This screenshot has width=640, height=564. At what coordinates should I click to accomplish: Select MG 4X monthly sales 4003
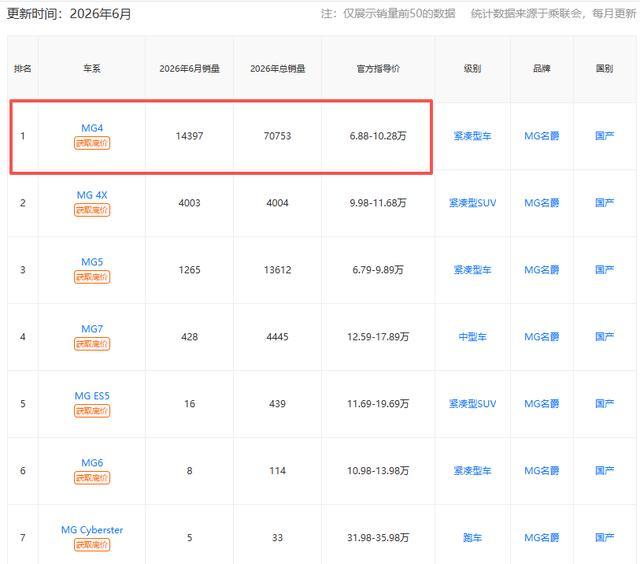[x=189, y=203]
